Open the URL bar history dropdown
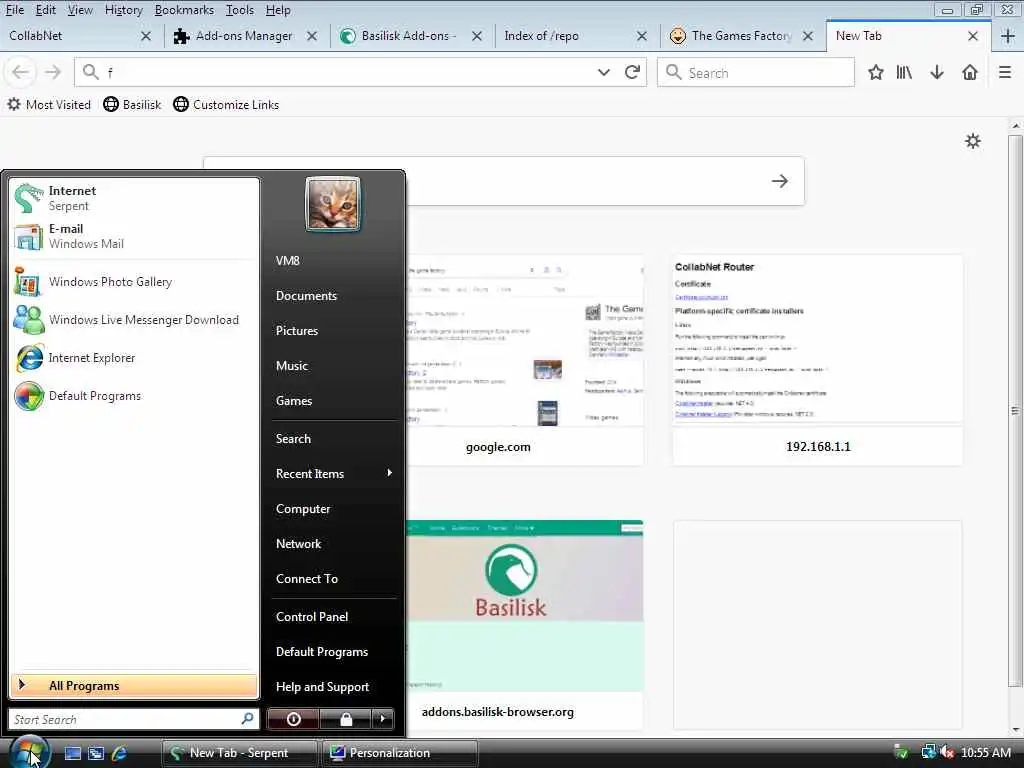1024x768 pixels. pyautogui.click(x=603, y=72)
